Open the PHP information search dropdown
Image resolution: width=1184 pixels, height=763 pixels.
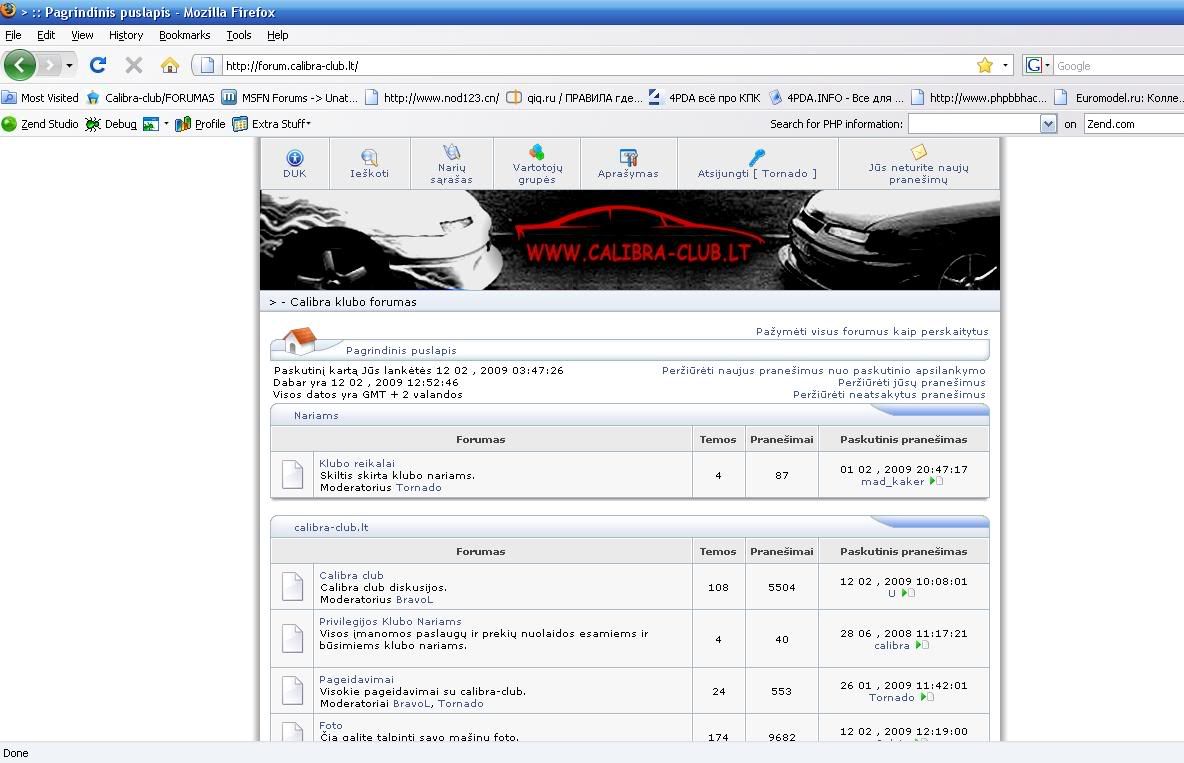[1048, 124]
